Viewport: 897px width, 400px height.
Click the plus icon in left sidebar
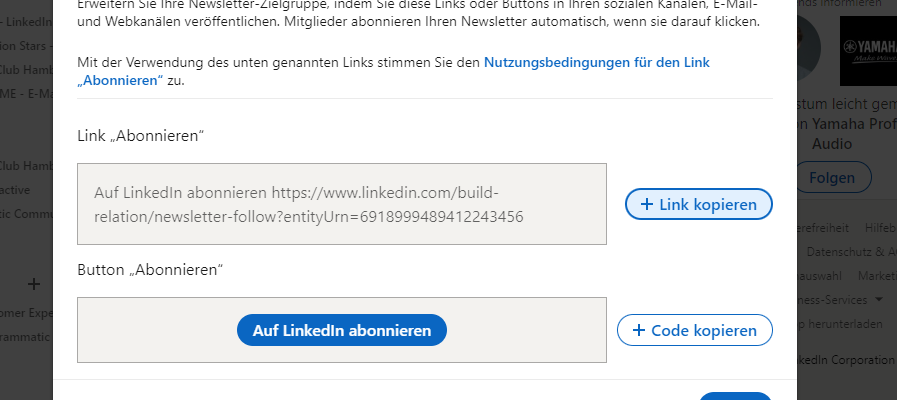32,284
